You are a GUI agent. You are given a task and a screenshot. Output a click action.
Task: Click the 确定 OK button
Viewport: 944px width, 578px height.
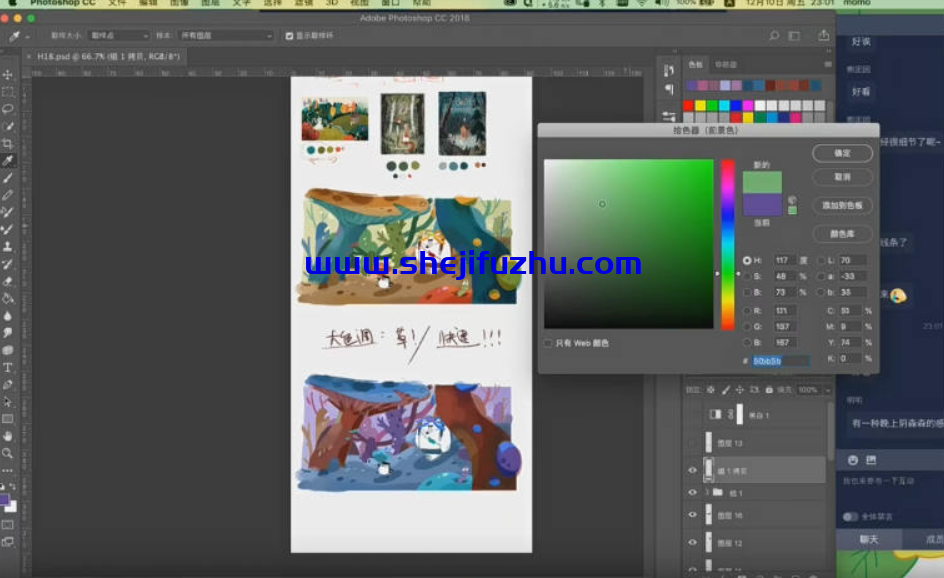pyautogui.click(x=842, y=153)
